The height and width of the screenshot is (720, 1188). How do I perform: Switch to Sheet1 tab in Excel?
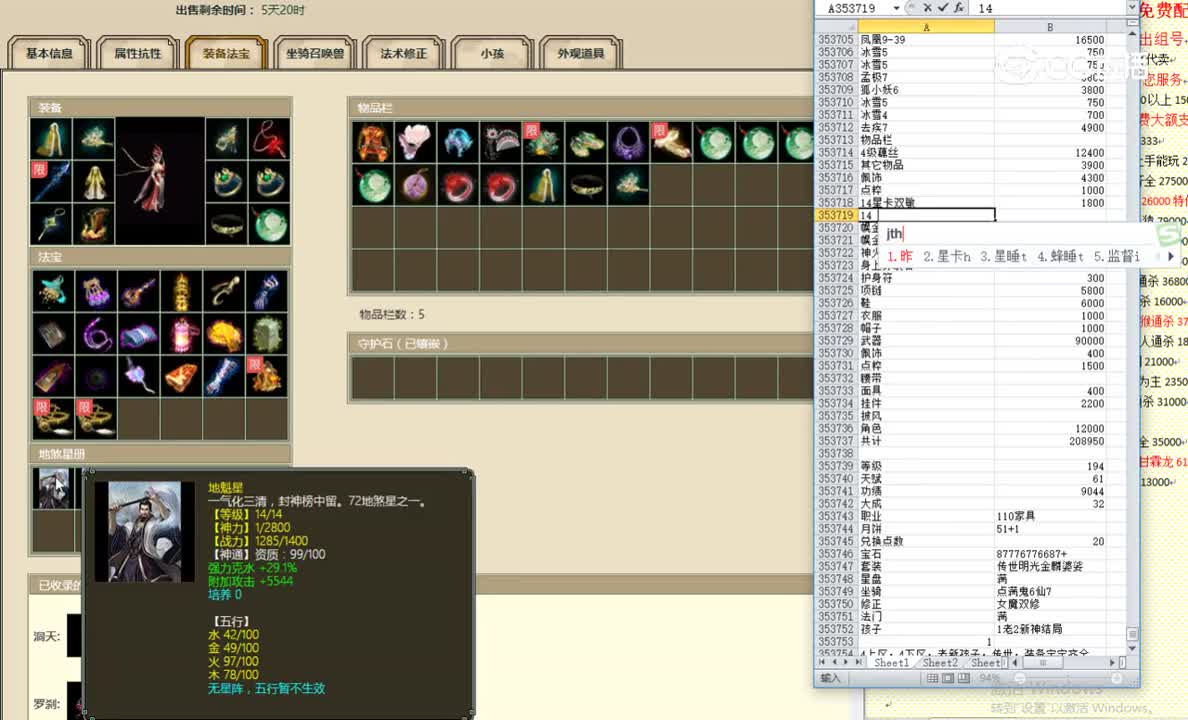point(891,662)
